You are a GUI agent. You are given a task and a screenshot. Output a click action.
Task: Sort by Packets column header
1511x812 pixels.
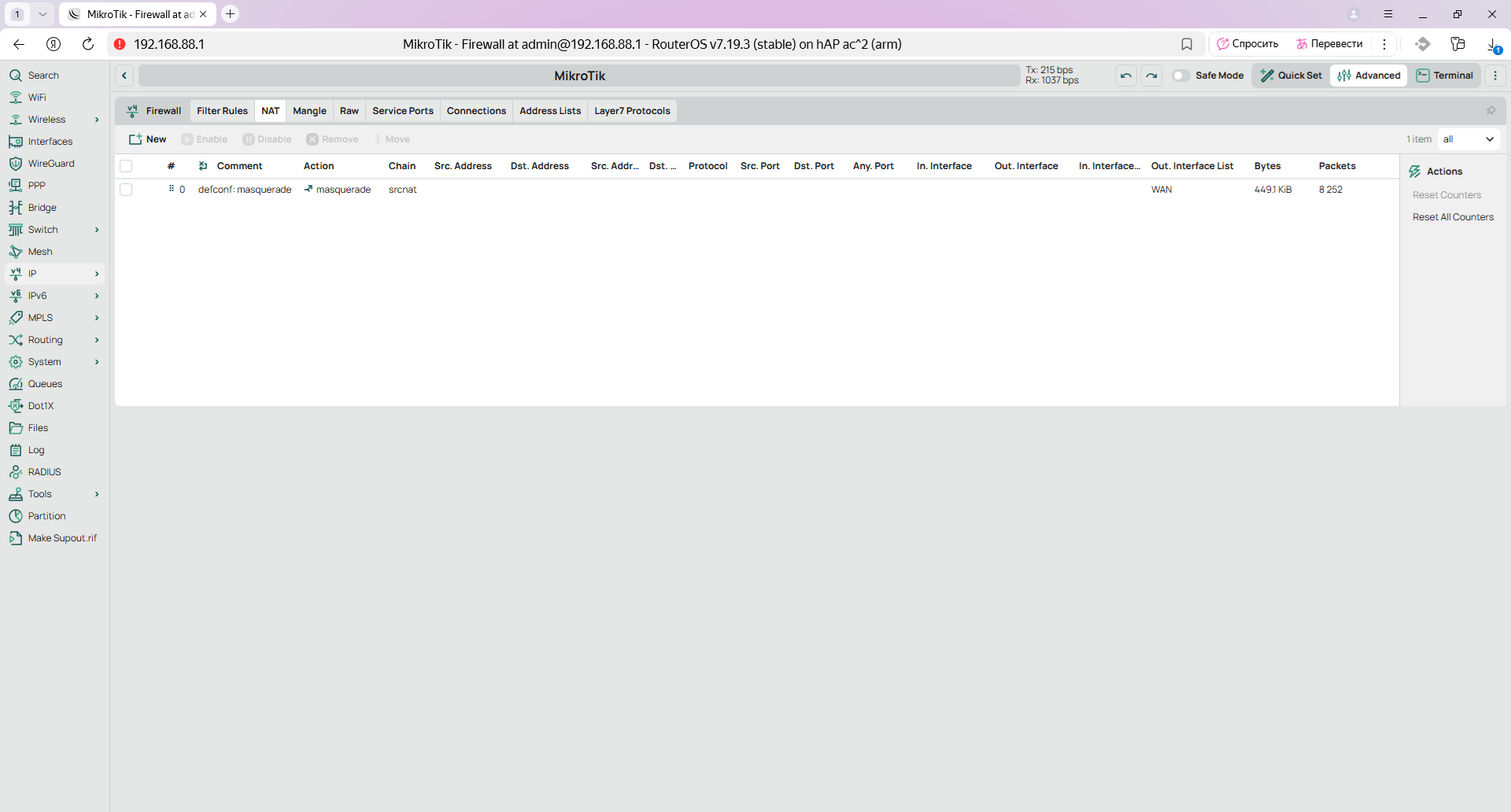pos(1337,166)
